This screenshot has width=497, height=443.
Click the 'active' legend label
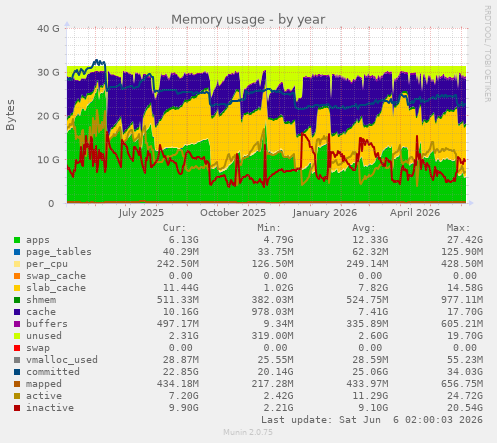44,396
